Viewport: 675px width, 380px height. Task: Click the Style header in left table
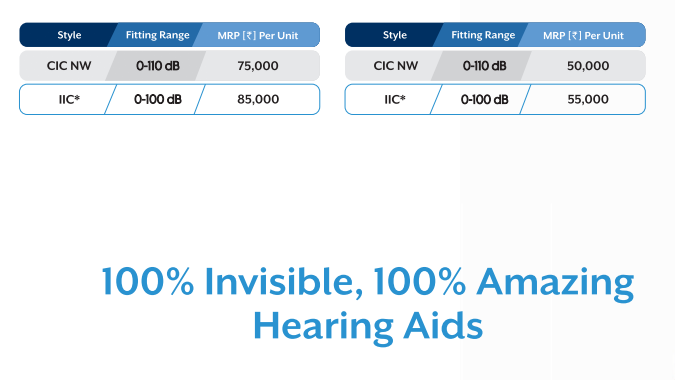tap(69, 35)
